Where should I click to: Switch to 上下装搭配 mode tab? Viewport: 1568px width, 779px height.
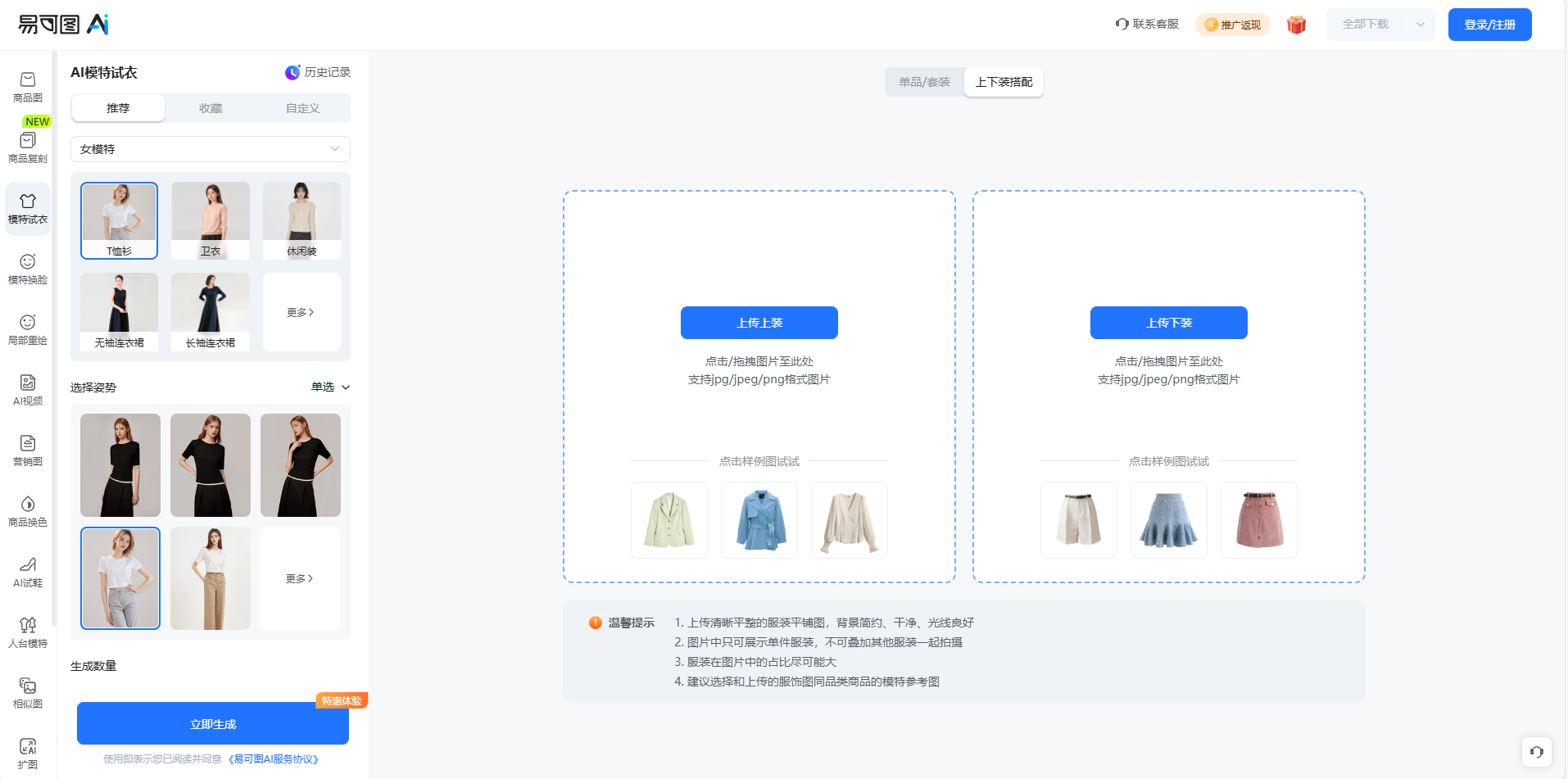point(1004,82)
